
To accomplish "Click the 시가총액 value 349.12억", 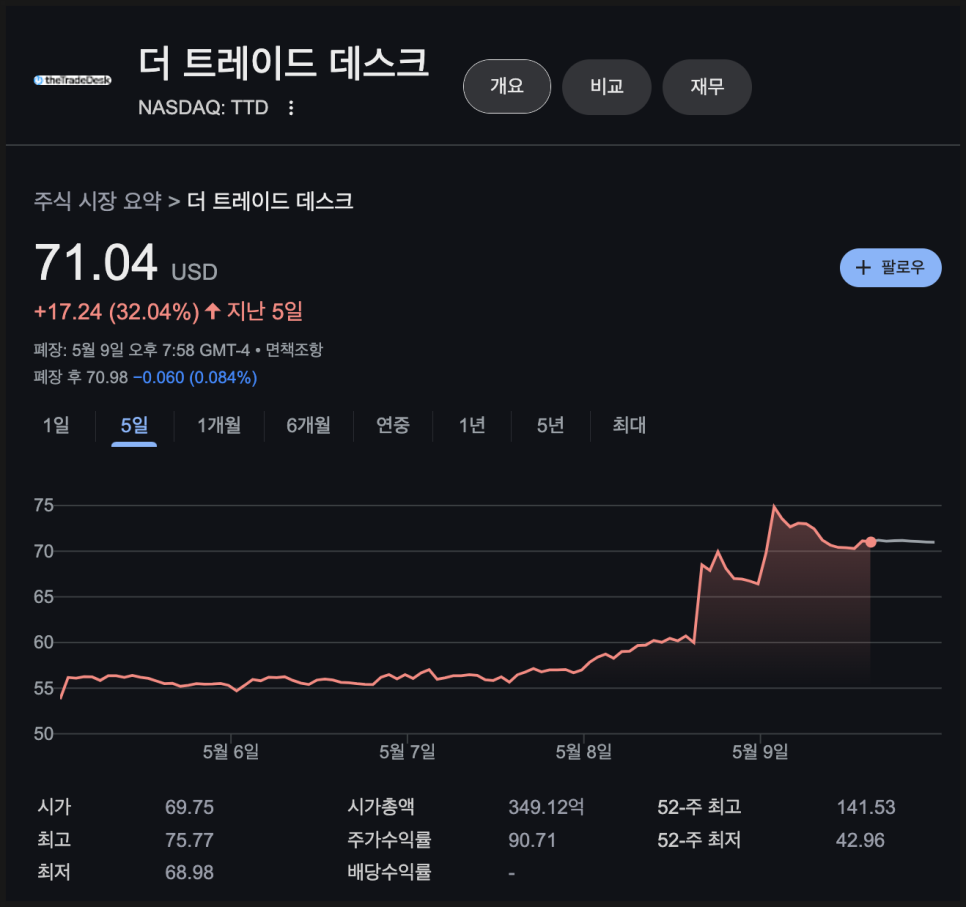I will coord(546,807).
